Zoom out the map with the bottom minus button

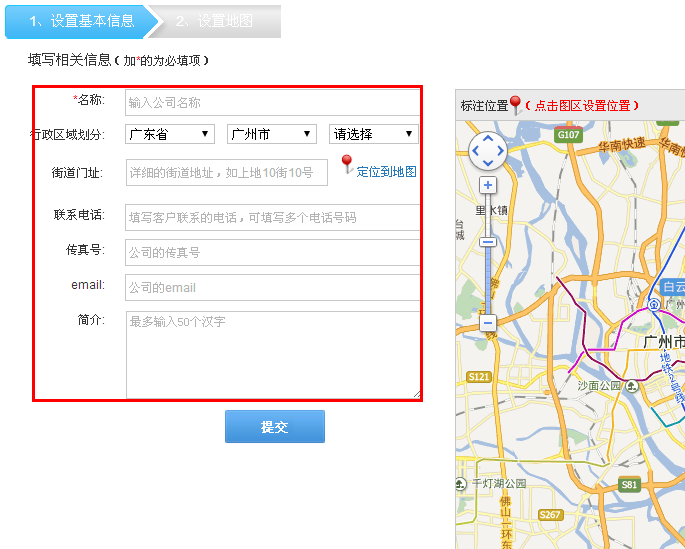point(488,323)
